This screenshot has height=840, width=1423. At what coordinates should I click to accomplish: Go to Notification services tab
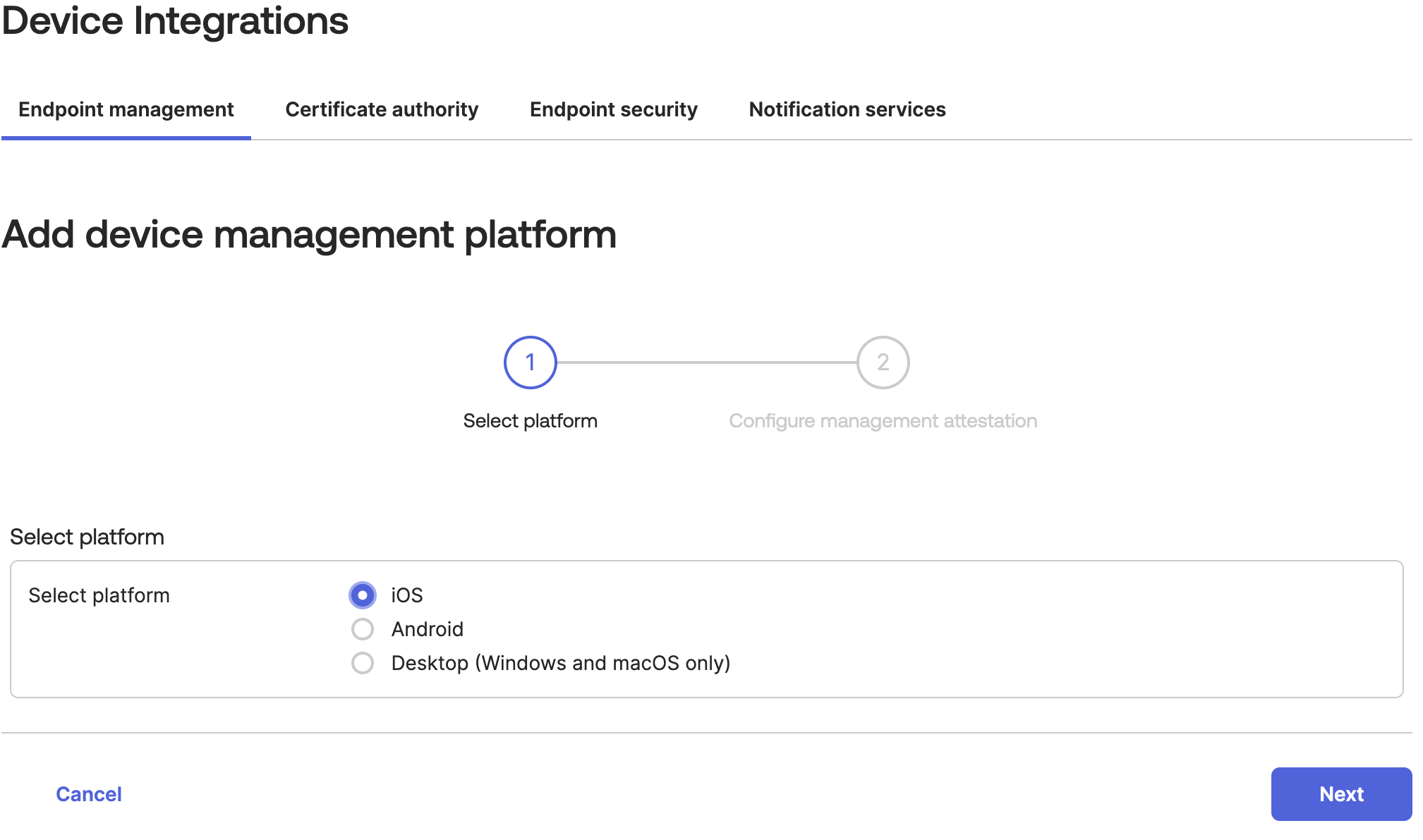point(847,109)
